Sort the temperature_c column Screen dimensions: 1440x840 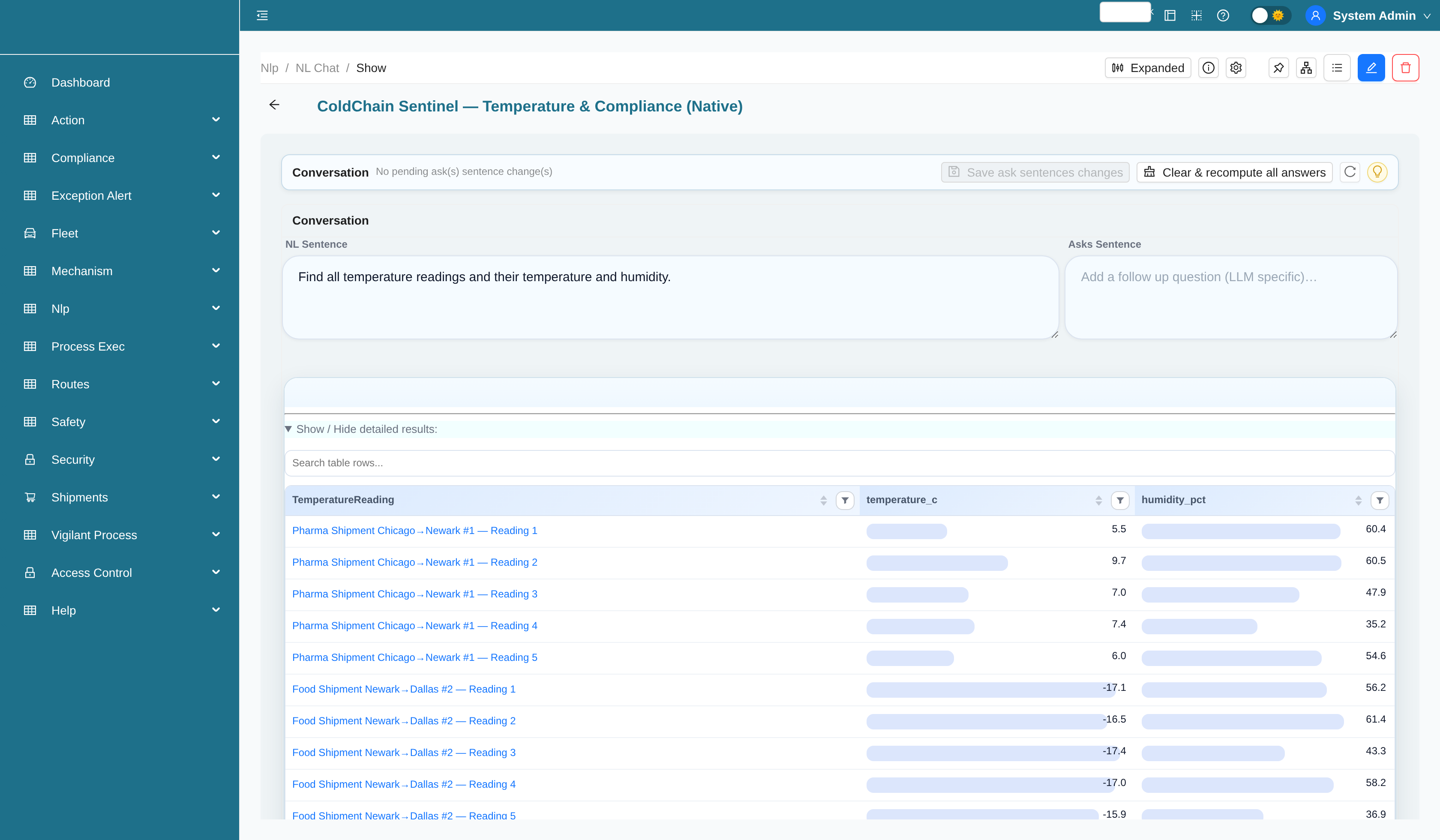coord(1098,501)
